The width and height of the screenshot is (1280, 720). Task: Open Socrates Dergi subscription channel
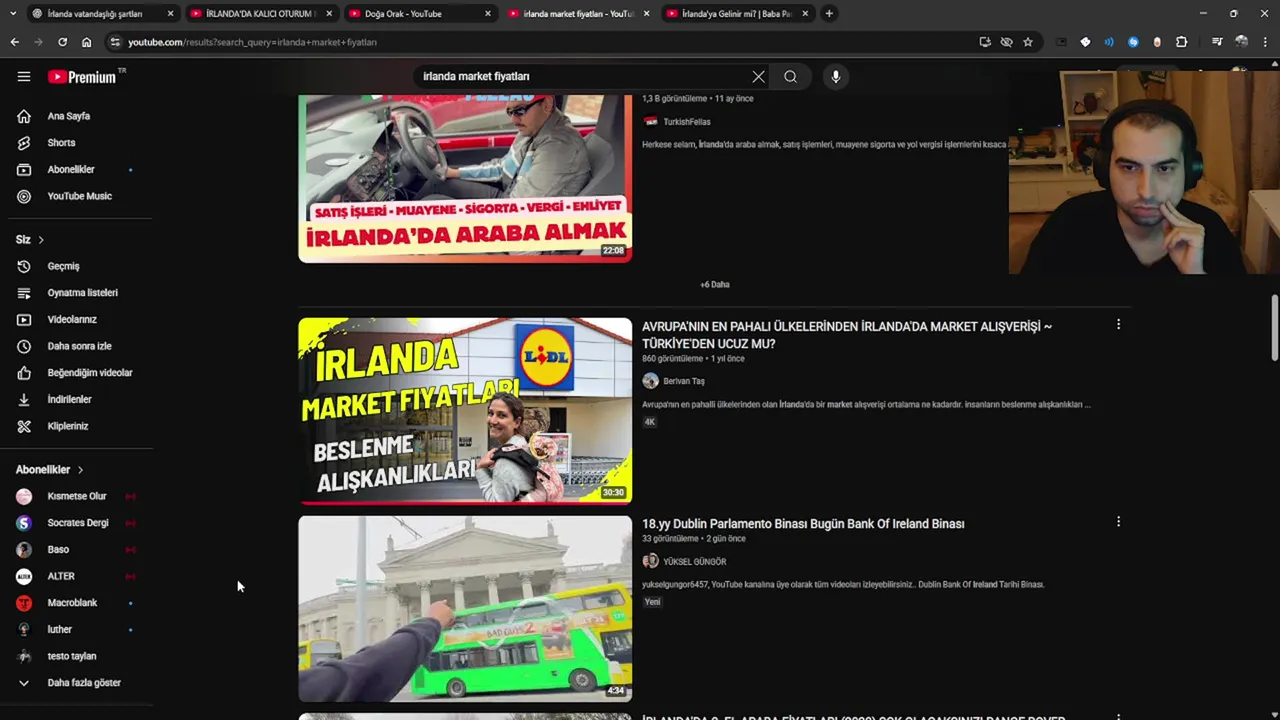pyautogui.click(x=76, y=523)
